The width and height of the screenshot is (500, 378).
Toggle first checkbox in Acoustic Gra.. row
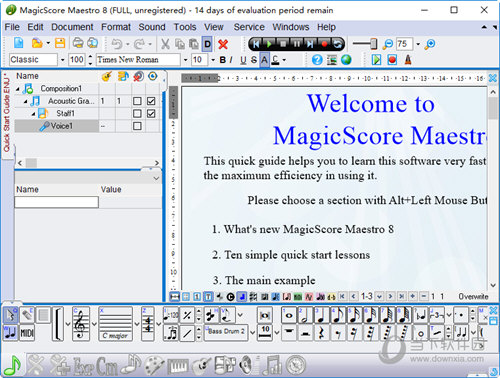click(x=137, y=101)
